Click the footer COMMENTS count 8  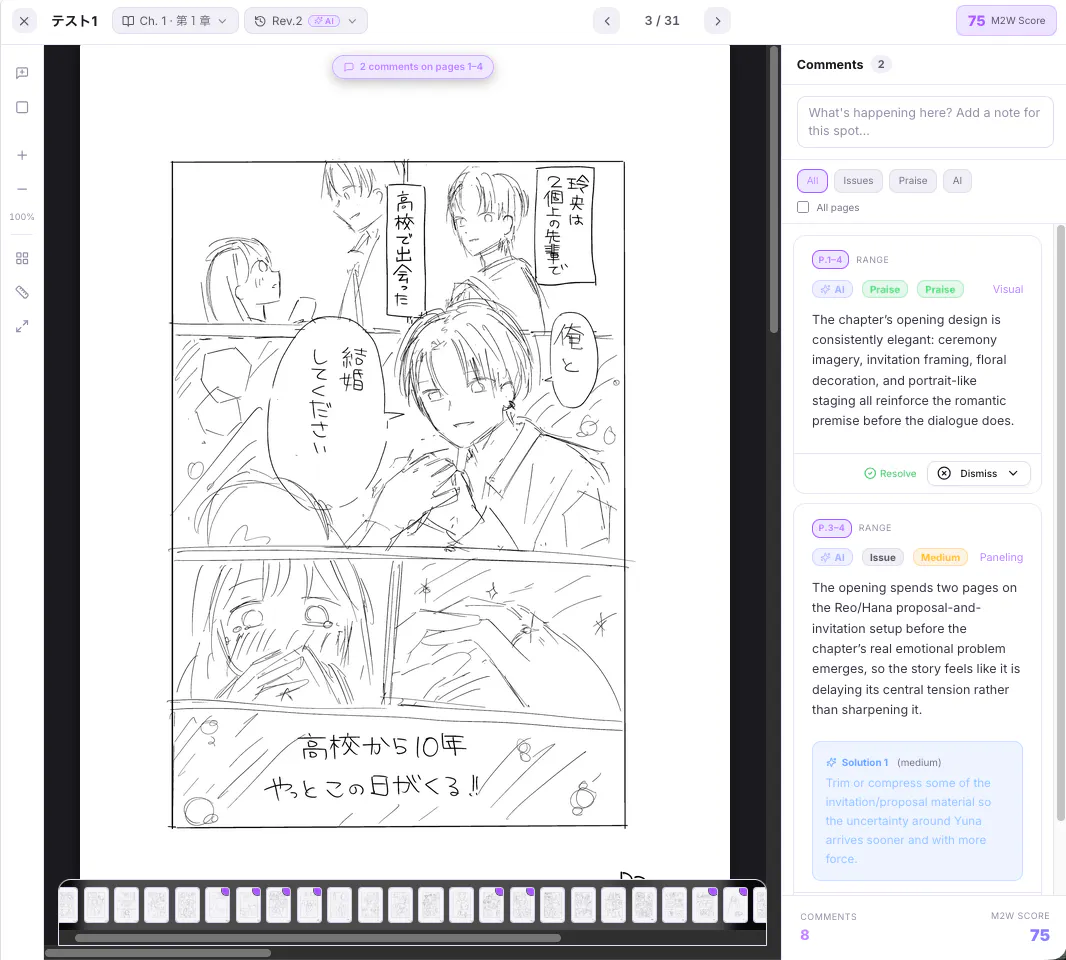click(804, 935)
